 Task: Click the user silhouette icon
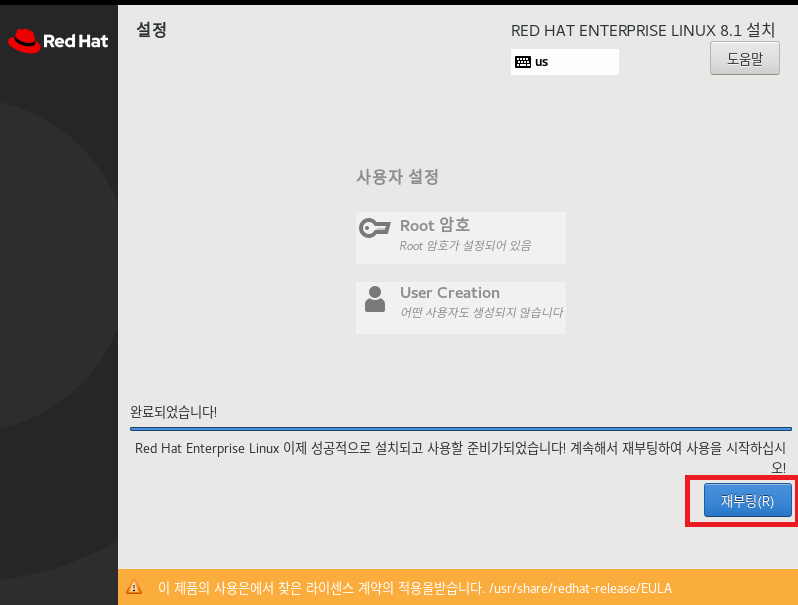pos(375,299)
